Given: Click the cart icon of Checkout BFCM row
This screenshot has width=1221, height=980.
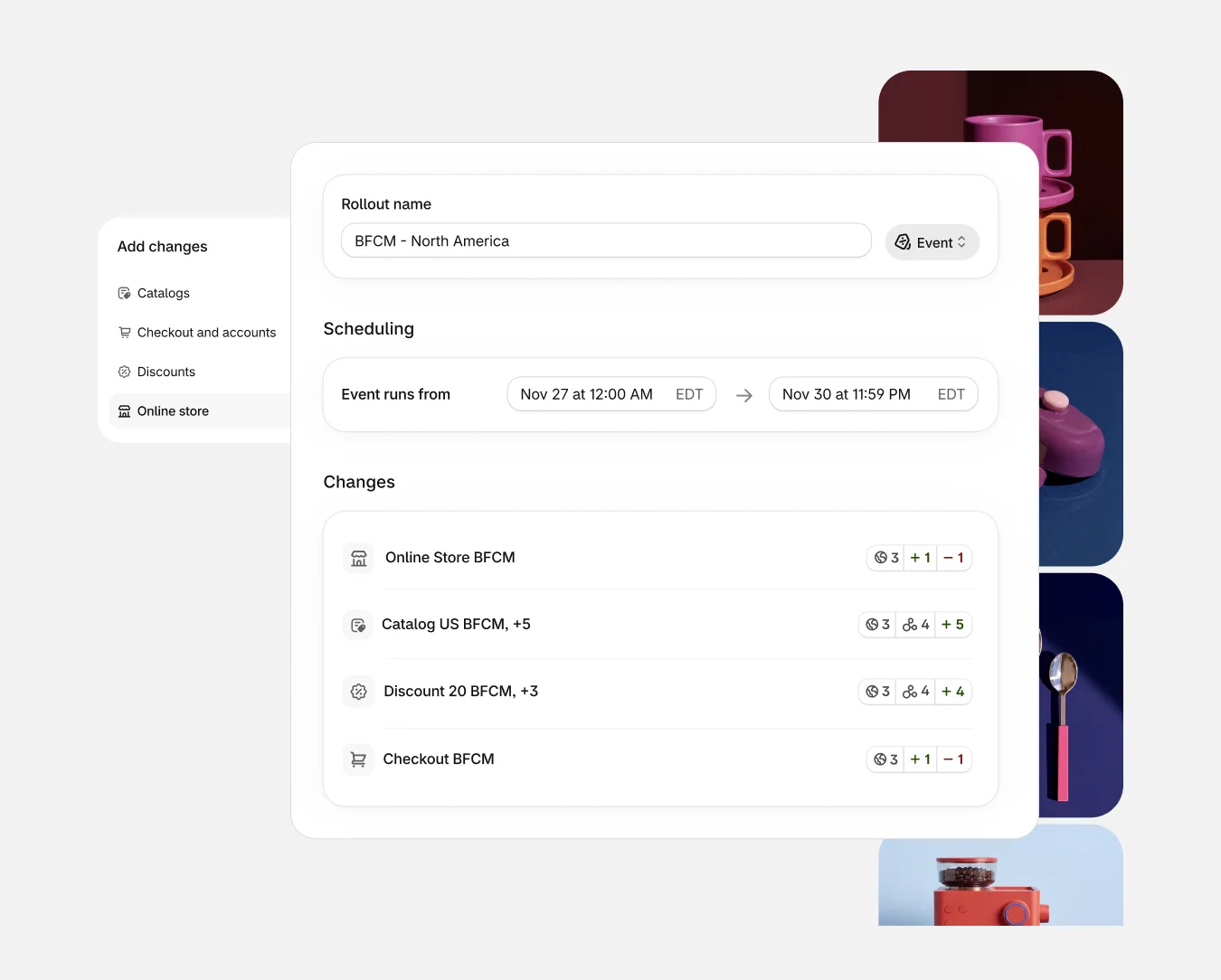Looking at the screenshot, I should point(358,759).
